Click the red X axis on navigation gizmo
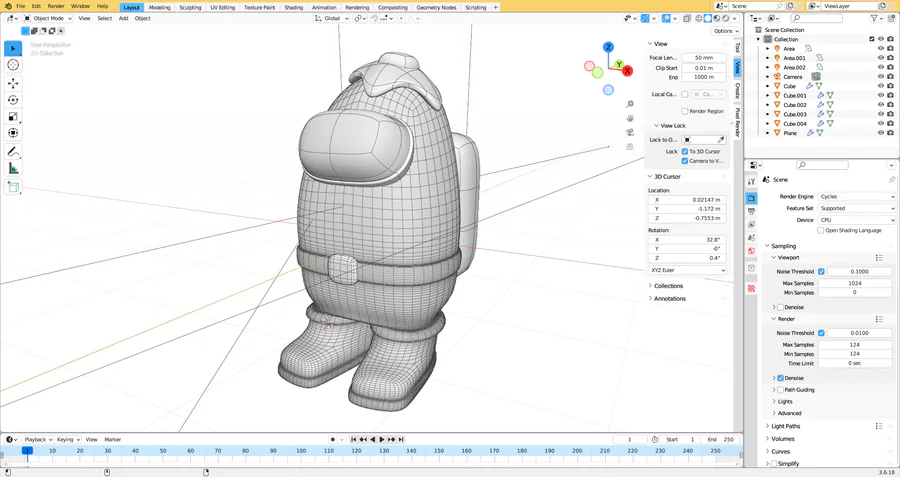Screen dimensions: 900x477 [x=627, y=71]
